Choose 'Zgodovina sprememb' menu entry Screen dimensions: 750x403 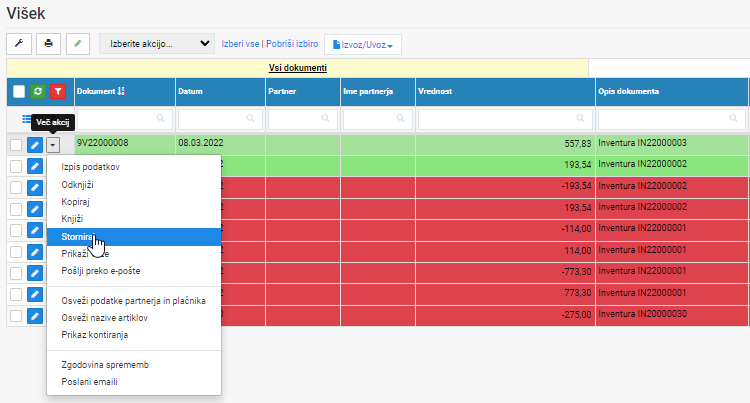[x=105, y=365]
